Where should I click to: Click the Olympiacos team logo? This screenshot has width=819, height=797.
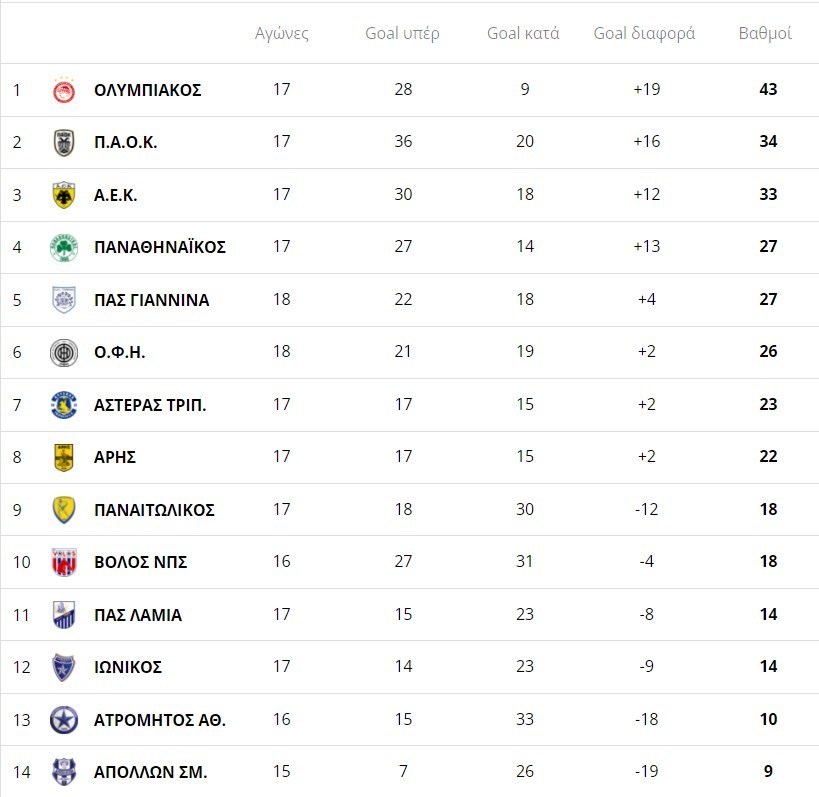click(x=64, y=90)
